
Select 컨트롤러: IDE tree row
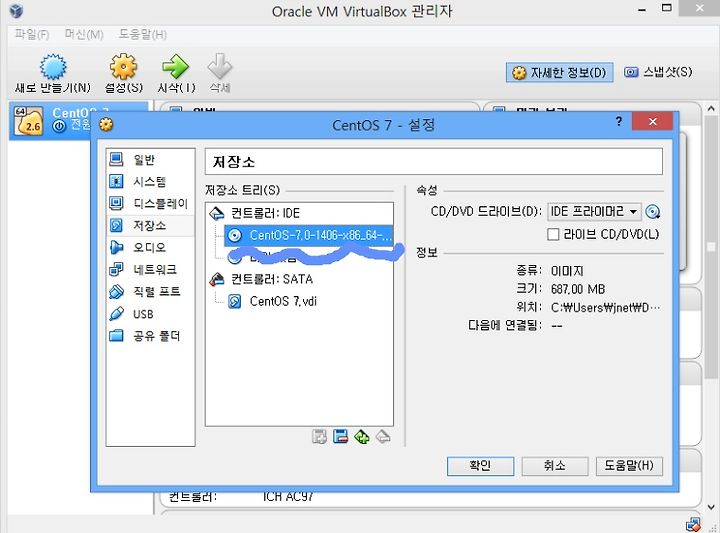(x=299, y=213)
